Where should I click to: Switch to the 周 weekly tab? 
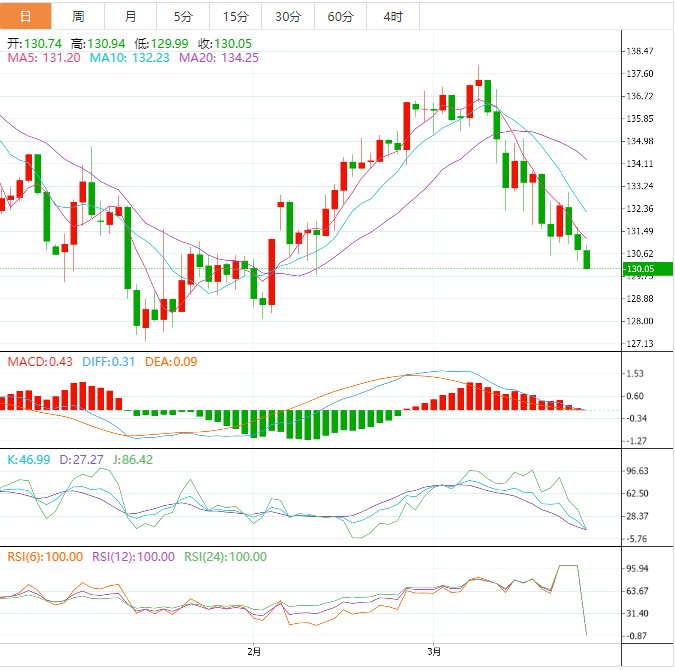point(78,16)
